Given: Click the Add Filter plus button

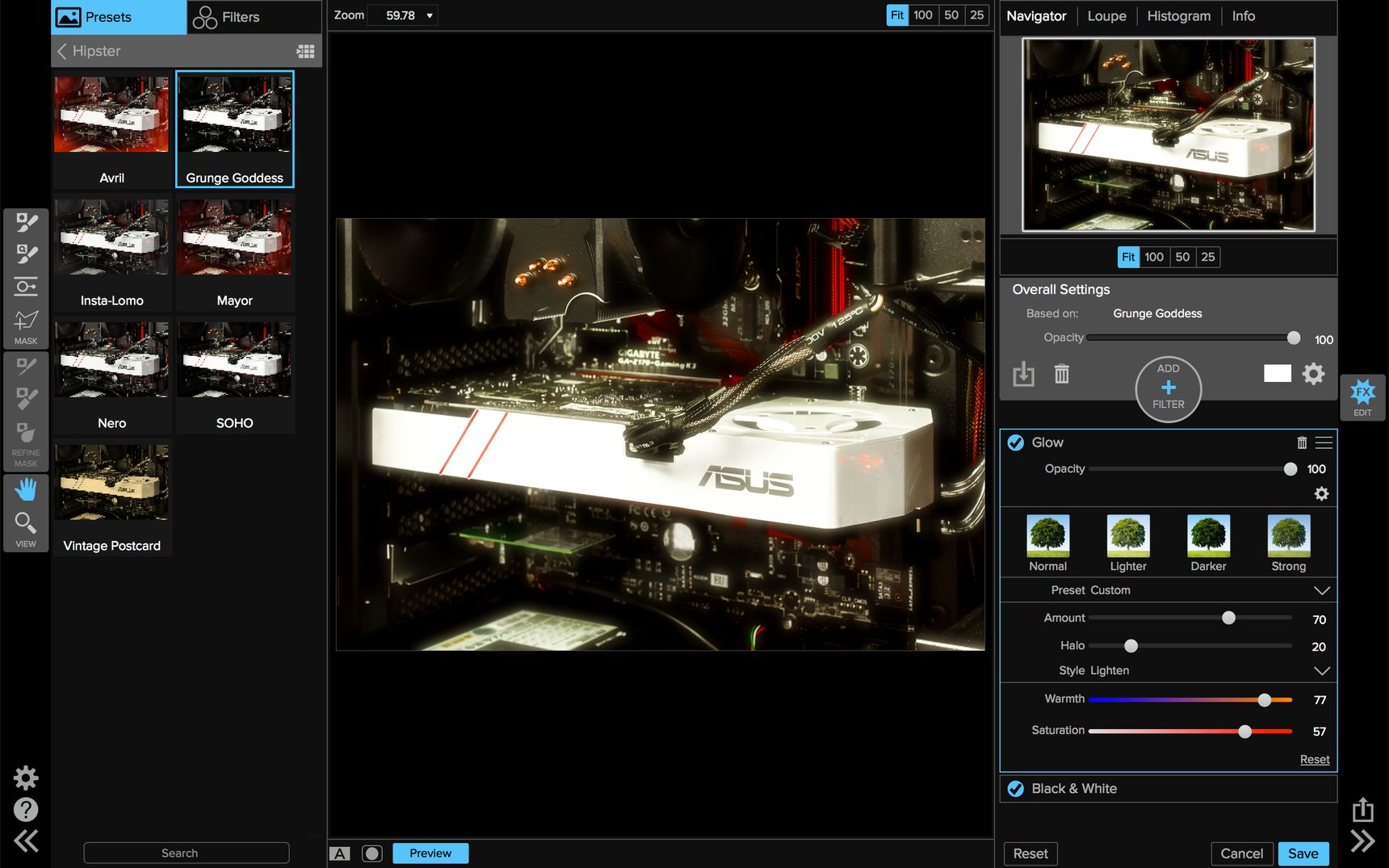Looking at the screenshot, I should coord(1169,388).
